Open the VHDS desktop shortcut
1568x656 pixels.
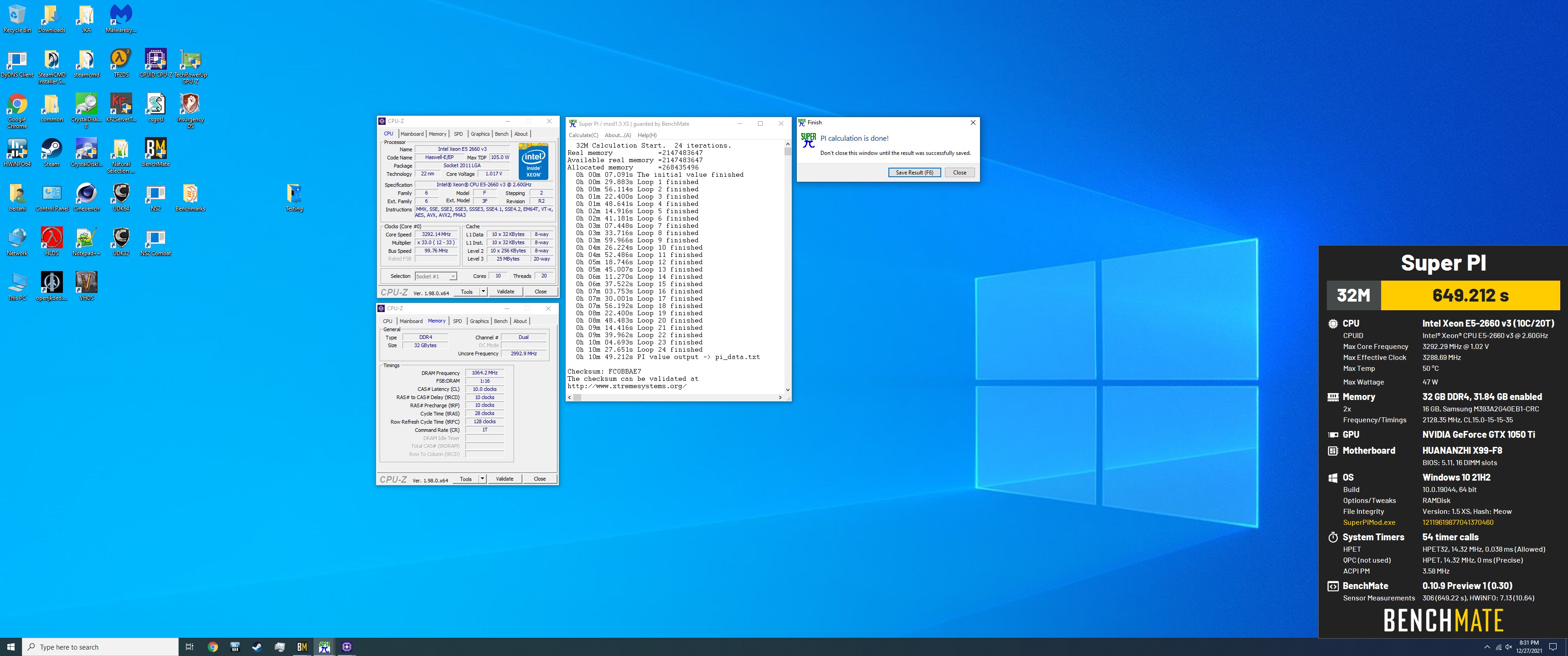[x=87, y=286]
